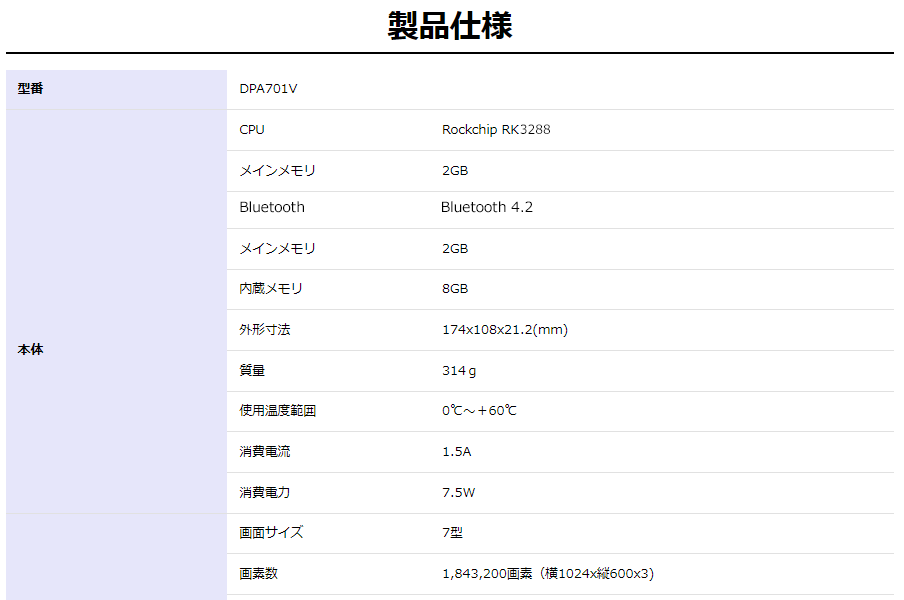Click the 使用温度範囲 label

point(277,411)
